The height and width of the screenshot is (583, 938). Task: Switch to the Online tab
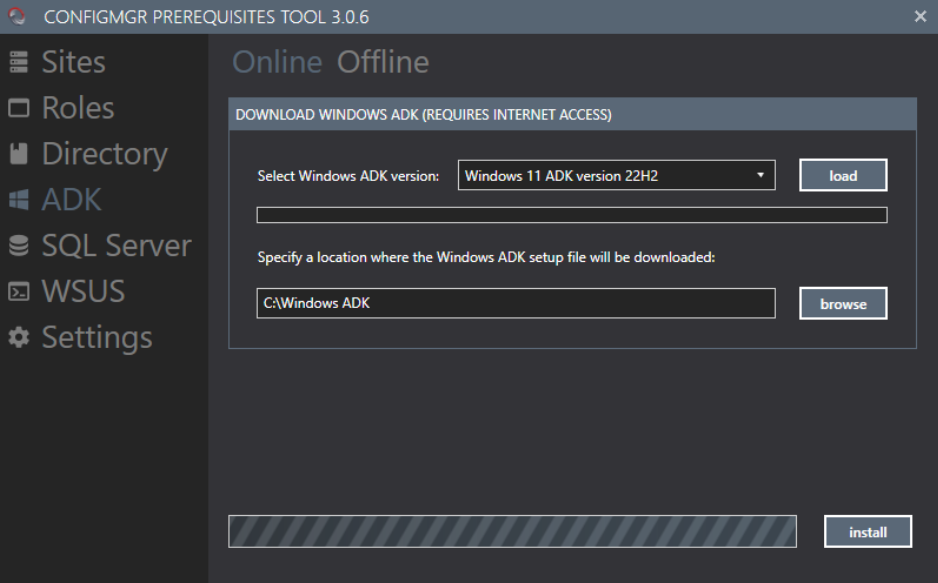pos(277,62)
